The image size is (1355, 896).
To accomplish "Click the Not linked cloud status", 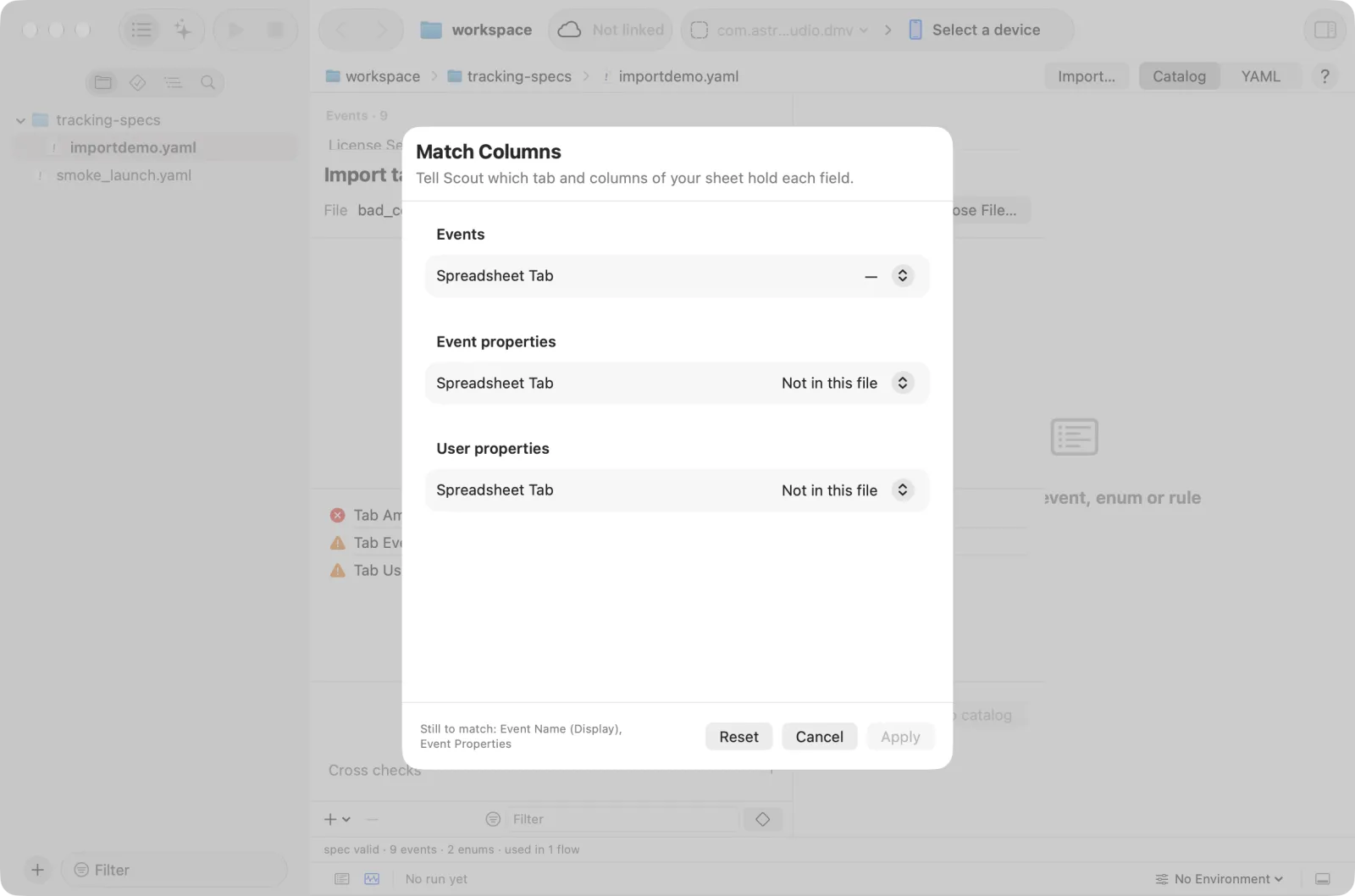I will [610, 30].
